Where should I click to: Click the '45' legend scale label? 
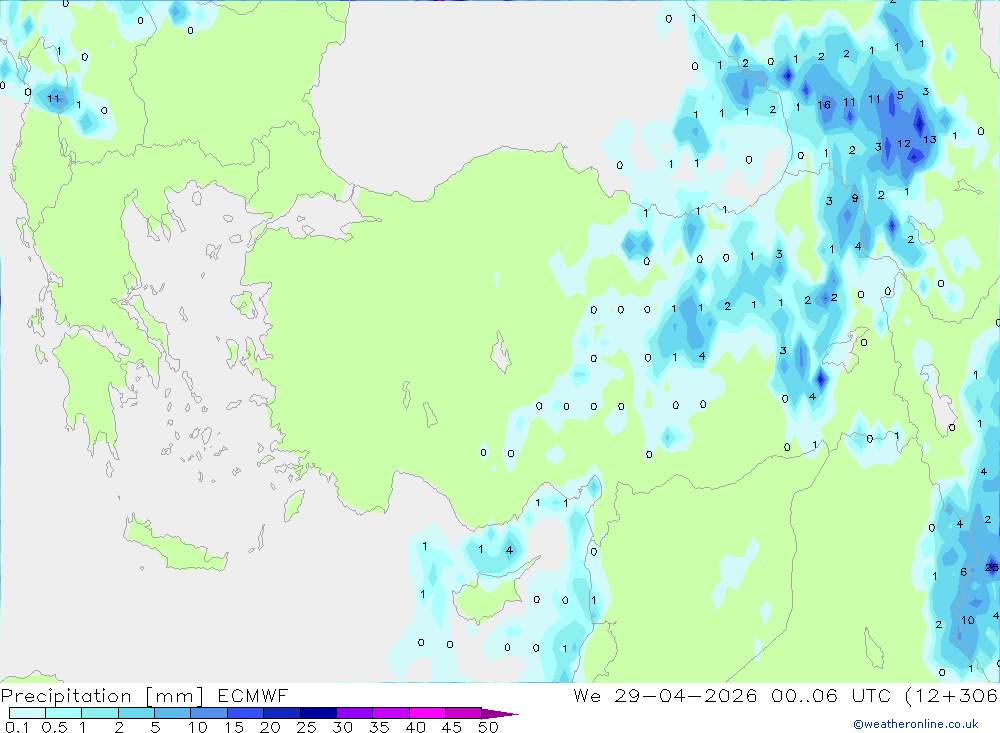(452, 727)
